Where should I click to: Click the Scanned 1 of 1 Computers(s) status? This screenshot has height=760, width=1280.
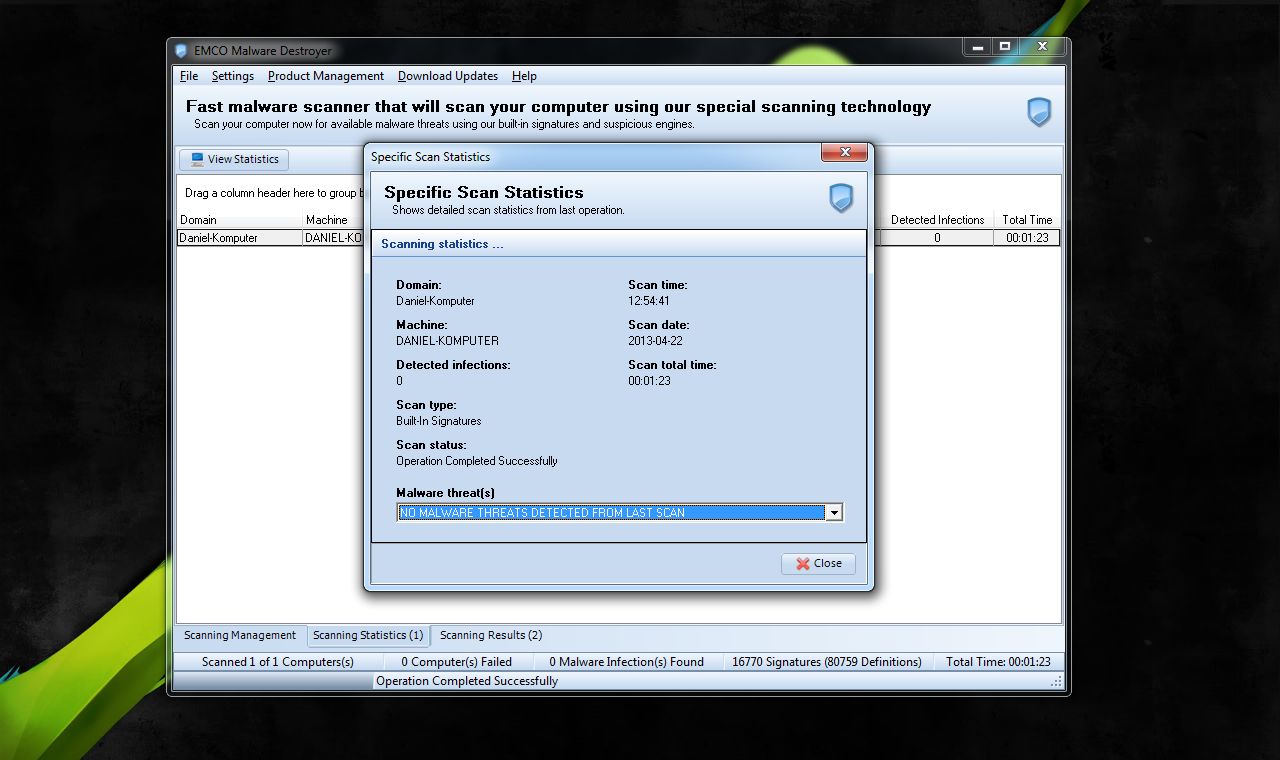[x=278, y=662]
